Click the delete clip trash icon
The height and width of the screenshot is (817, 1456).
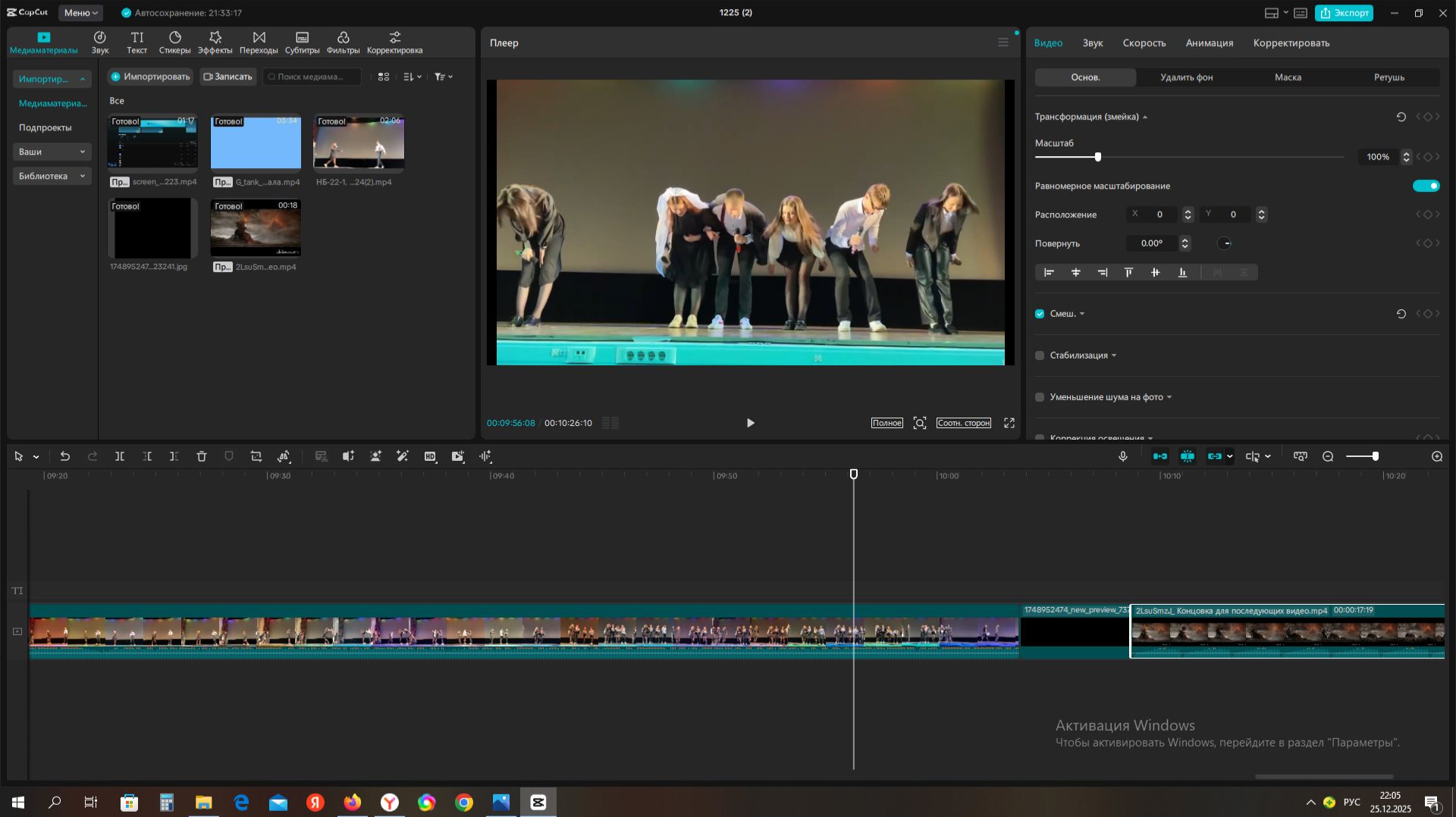pyautogui.click(x=202, y=456)
